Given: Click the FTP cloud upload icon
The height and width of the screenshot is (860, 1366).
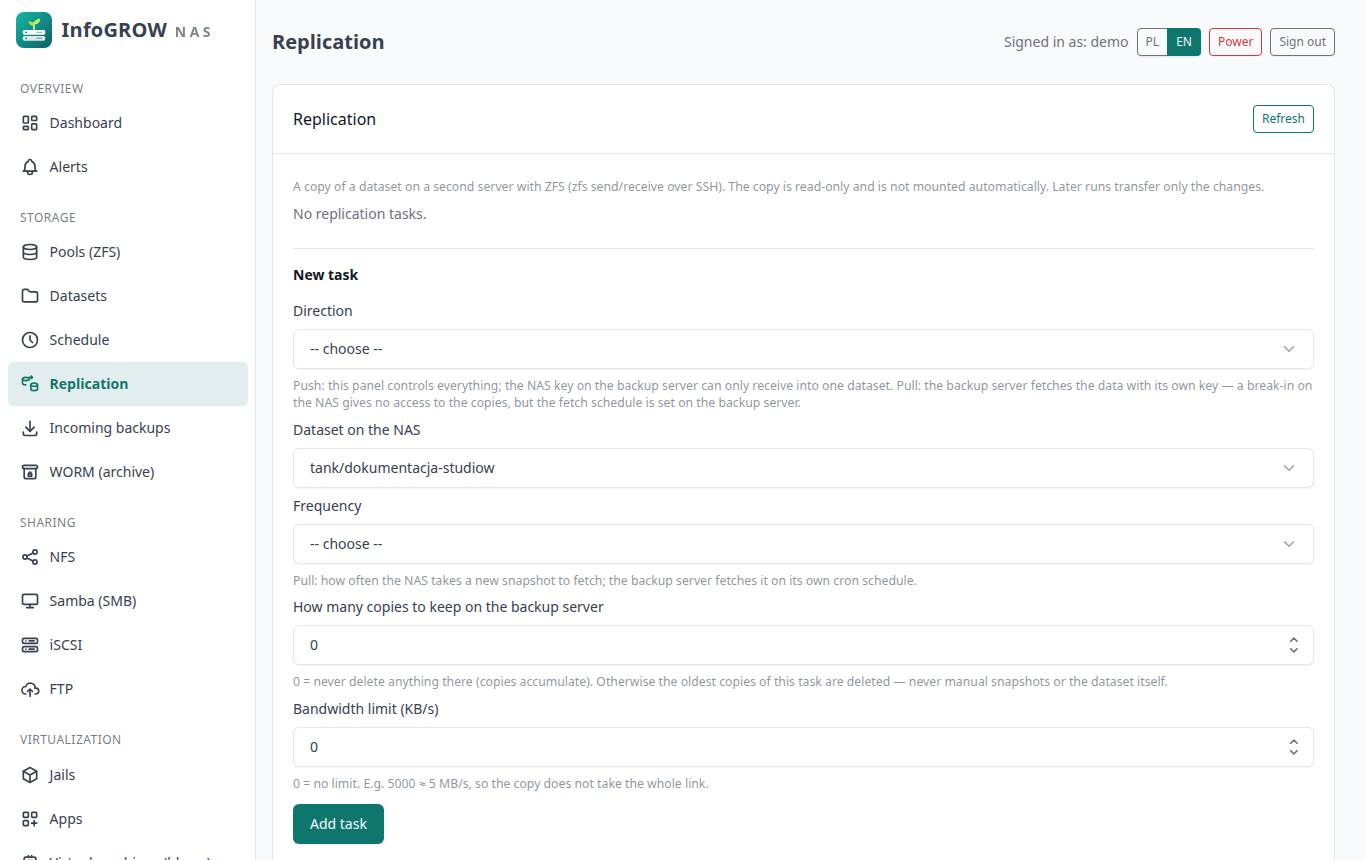Looking at the screenshot, I should click(30, 689).
